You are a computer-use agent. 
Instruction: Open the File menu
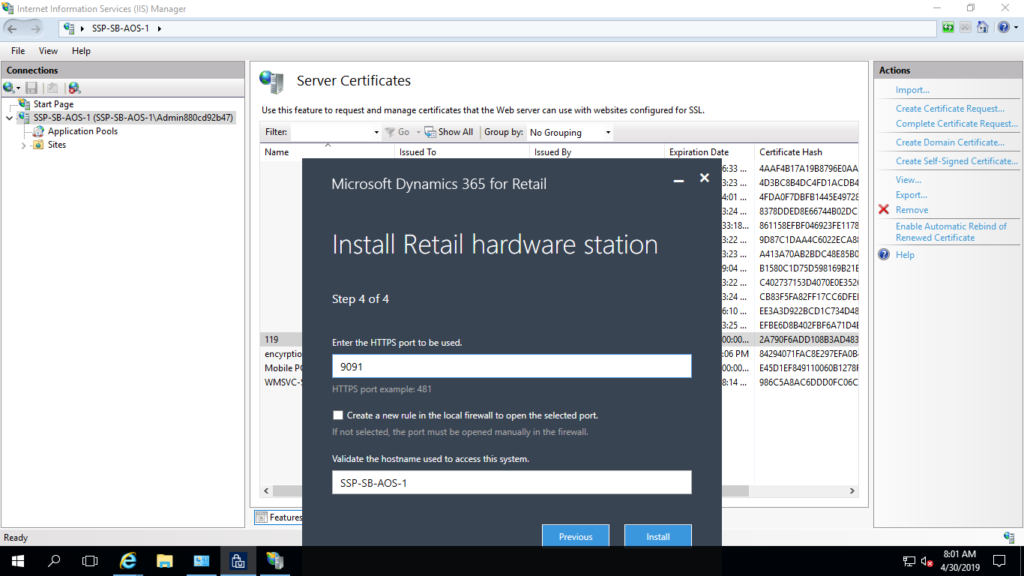[x=18, y=51]
